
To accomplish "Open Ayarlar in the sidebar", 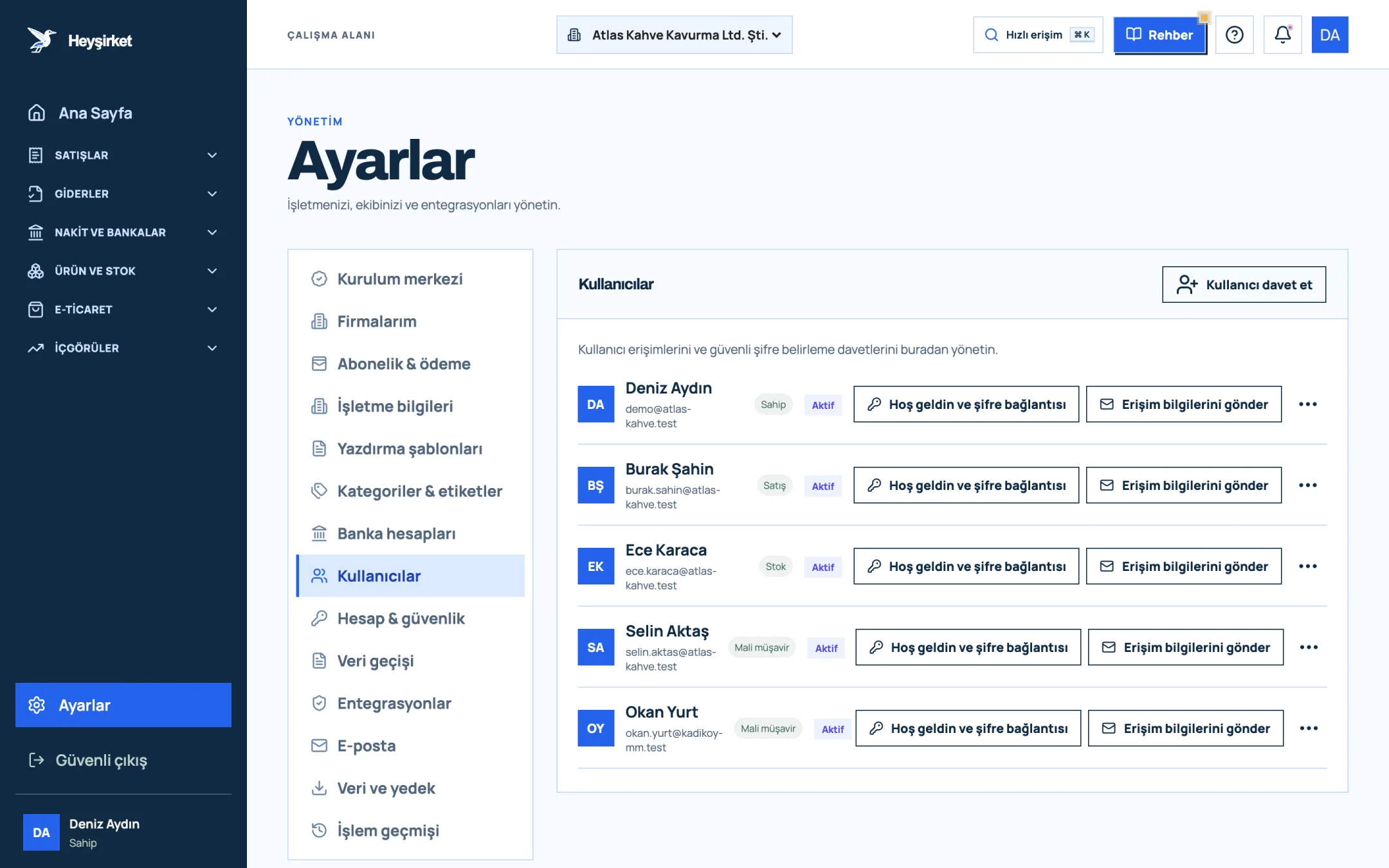I will [123, 705].
